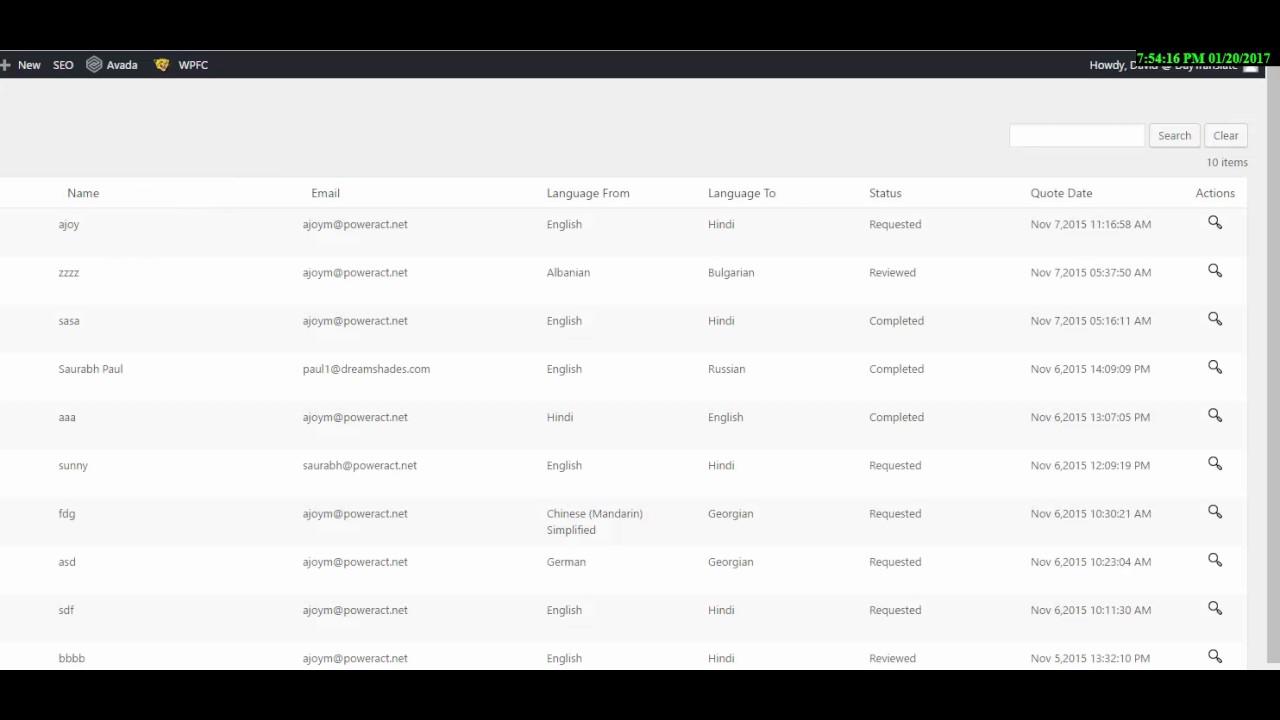Click 'Chinese (Mandarin) Simplified' cell
This screenshot has width=1280, height=720.
pos(595,522)
